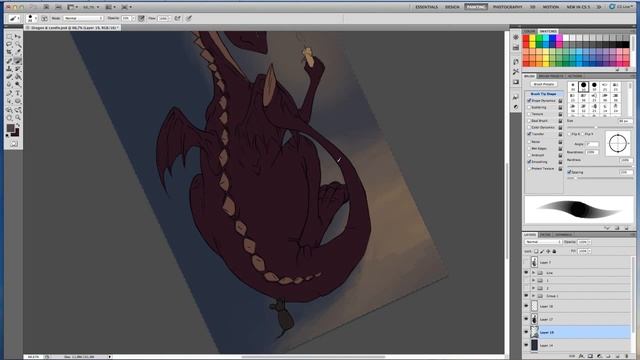Enable the Scattering checkbox

(529, 107)
